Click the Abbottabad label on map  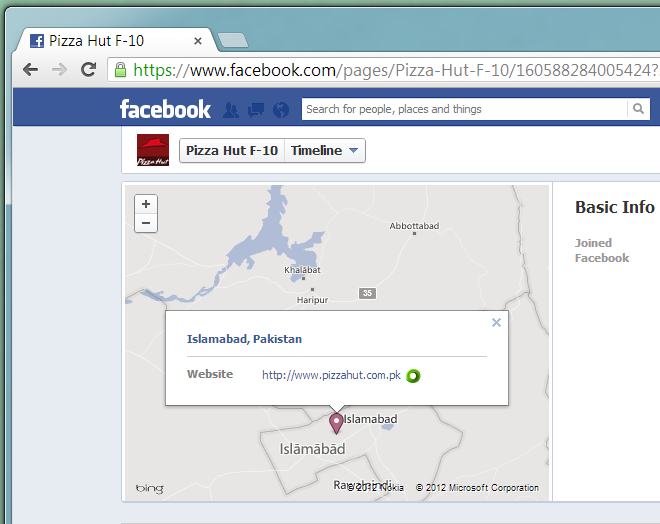[x=414, y=226]
